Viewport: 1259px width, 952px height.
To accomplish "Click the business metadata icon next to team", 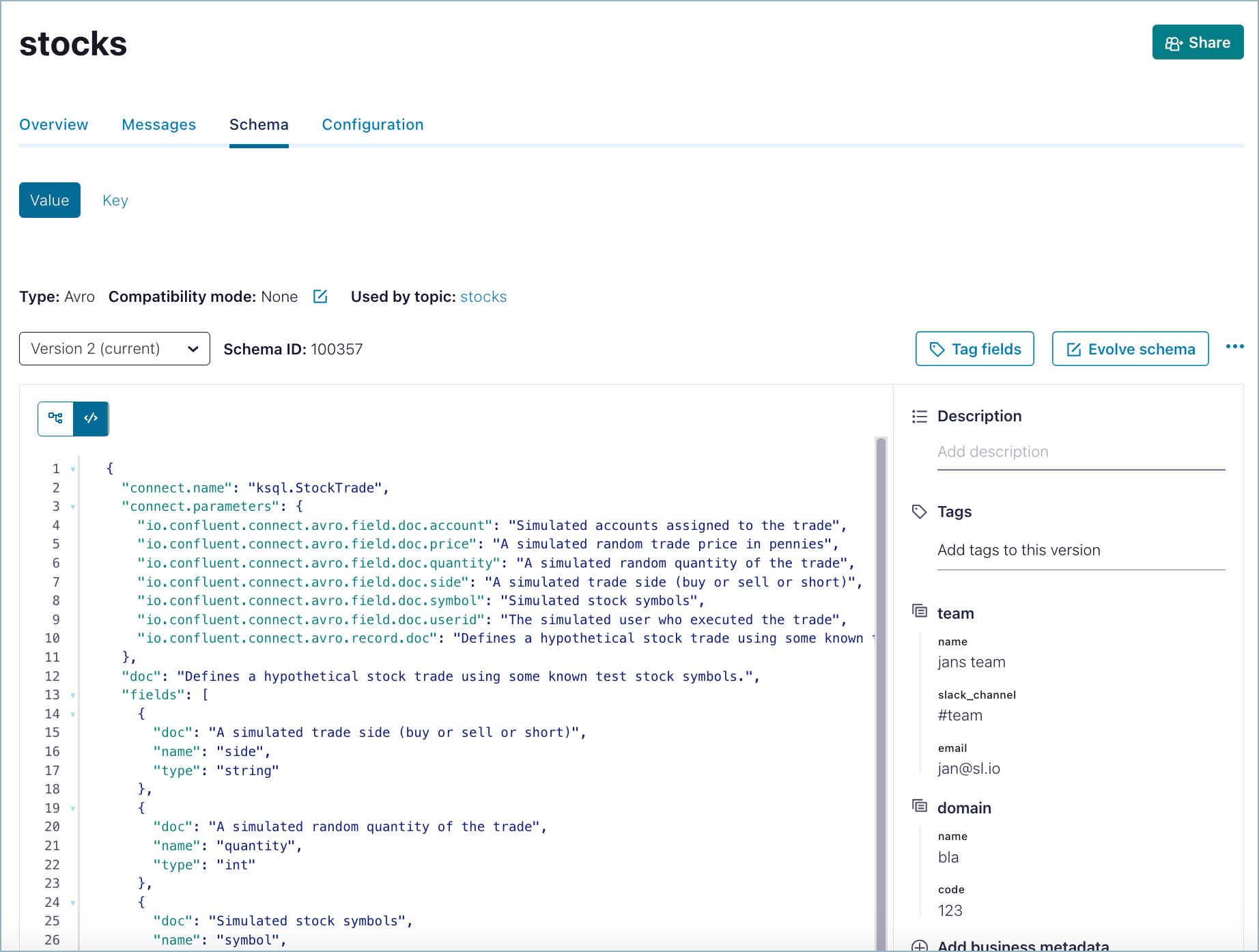I will coord(920,611).
